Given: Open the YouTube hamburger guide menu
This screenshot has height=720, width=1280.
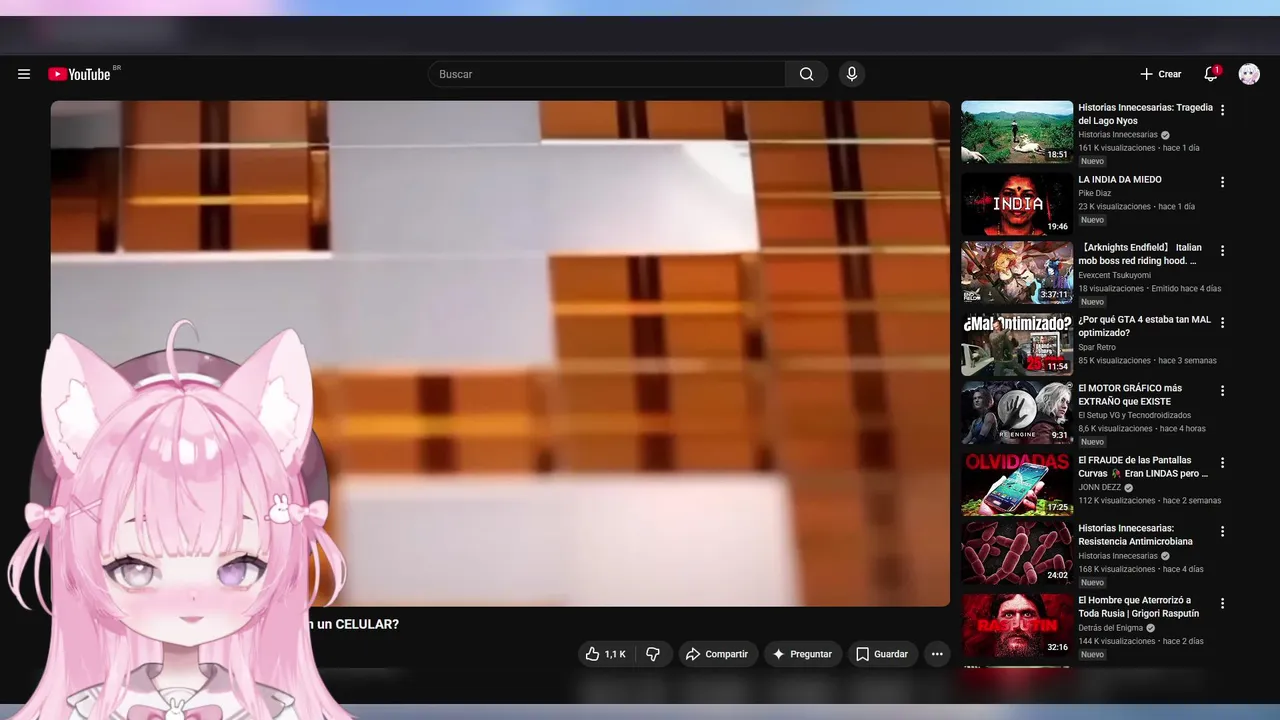Looking at the screenshot, I should point(24,74).
